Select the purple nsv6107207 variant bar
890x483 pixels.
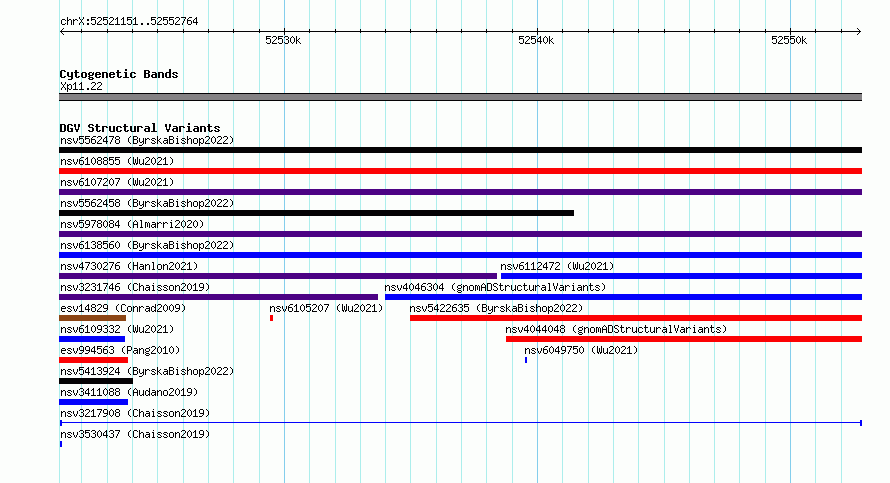tap(460, 192)
